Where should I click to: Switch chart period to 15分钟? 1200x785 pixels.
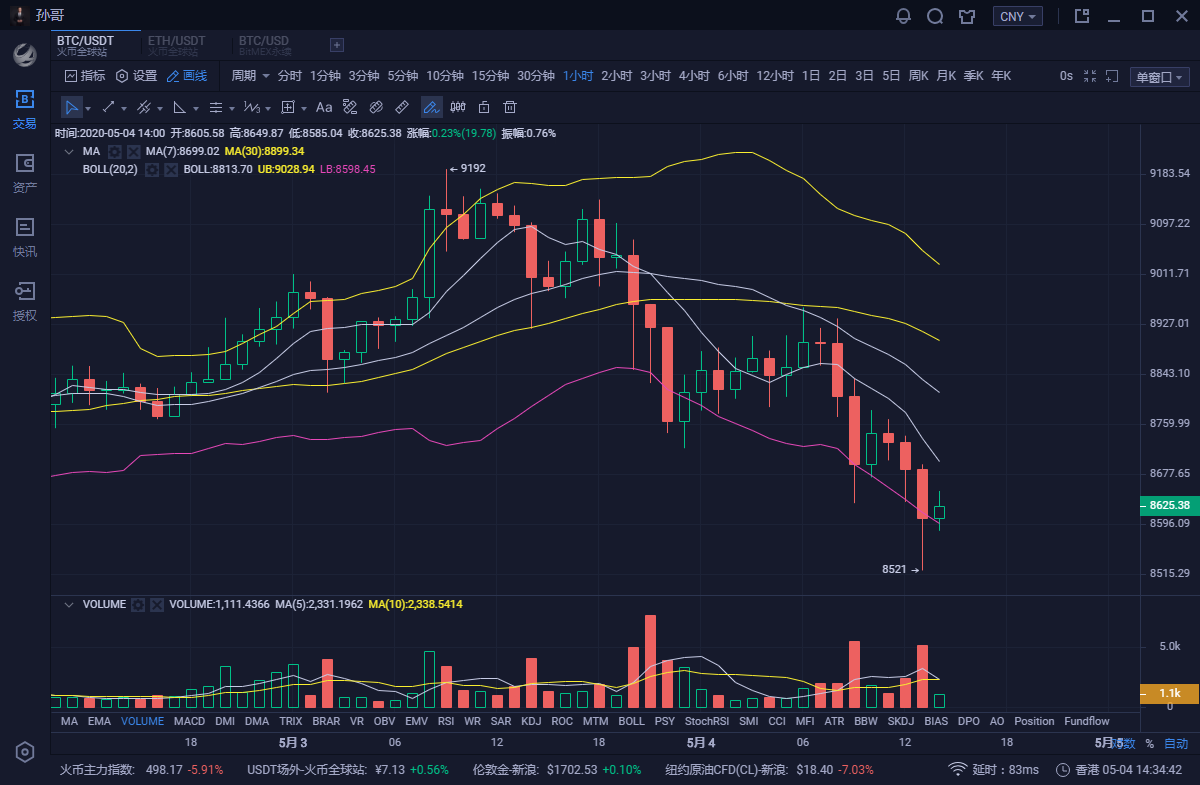coord(490,76)
